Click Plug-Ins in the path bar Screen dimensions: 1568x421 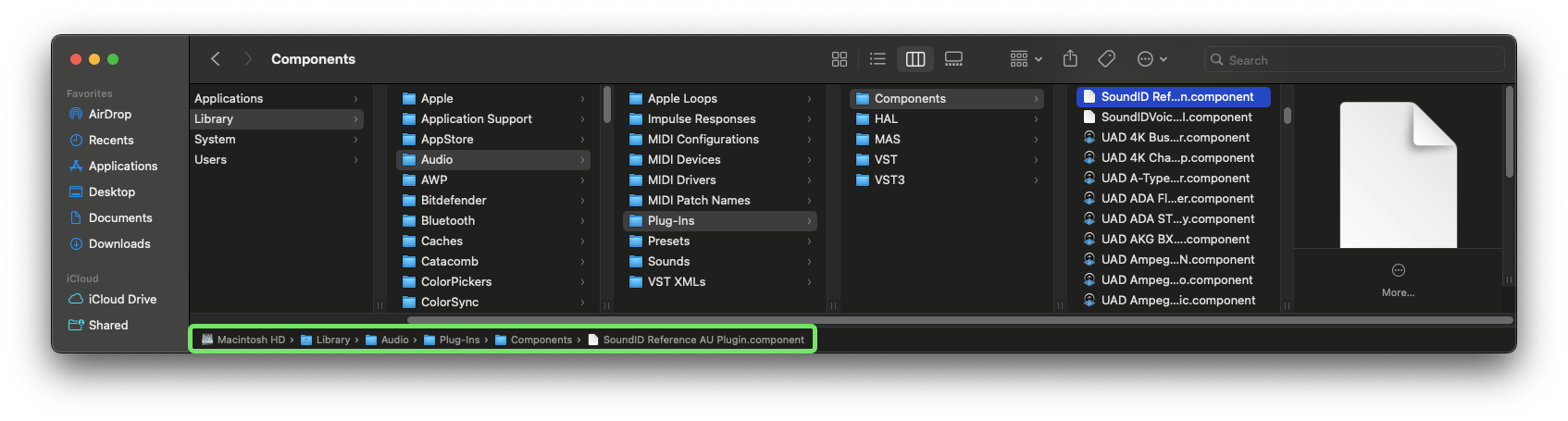point(452,340)
